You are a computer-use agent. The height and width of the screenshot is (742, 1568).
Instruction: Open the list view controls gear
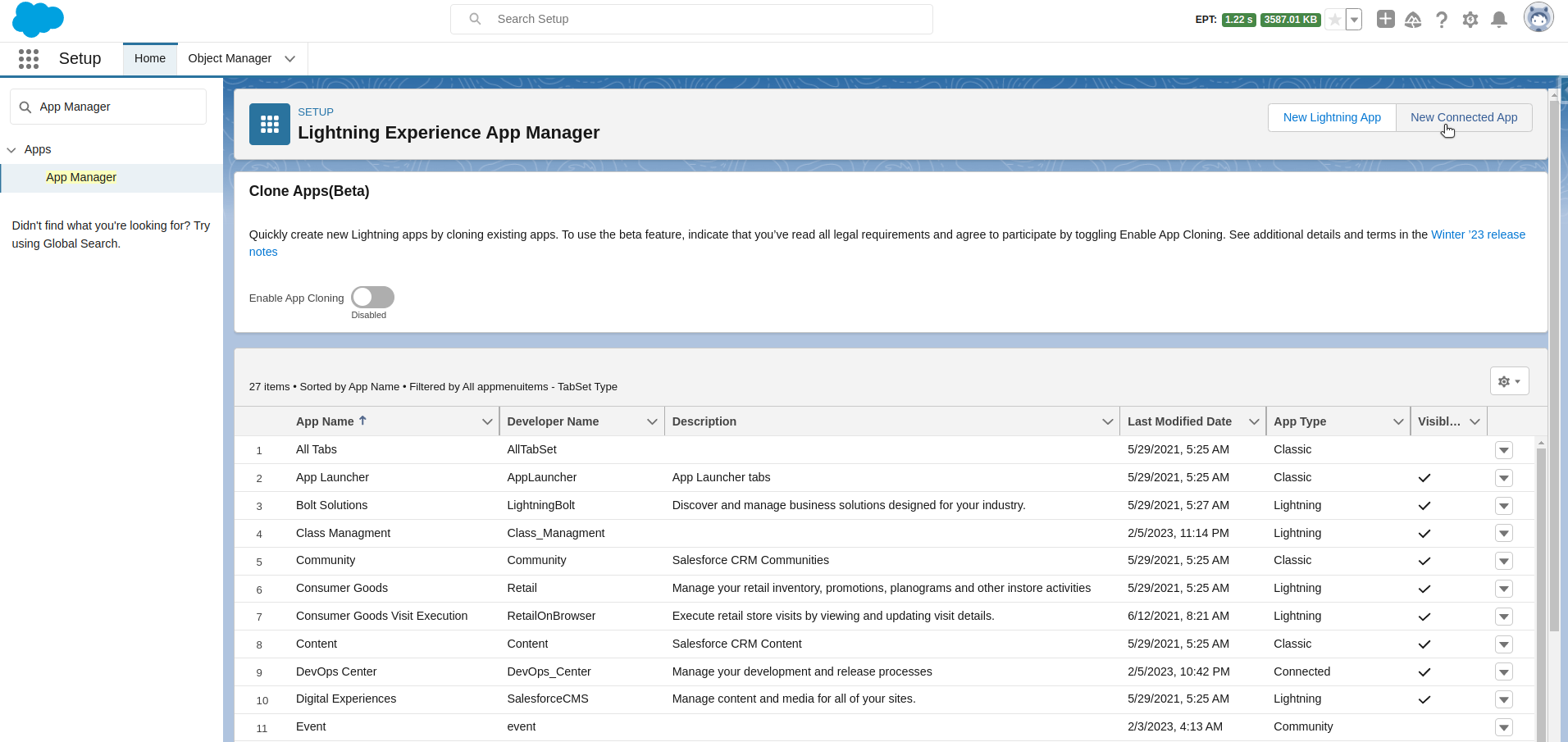pyautogui.click(x=1509, y=381)
